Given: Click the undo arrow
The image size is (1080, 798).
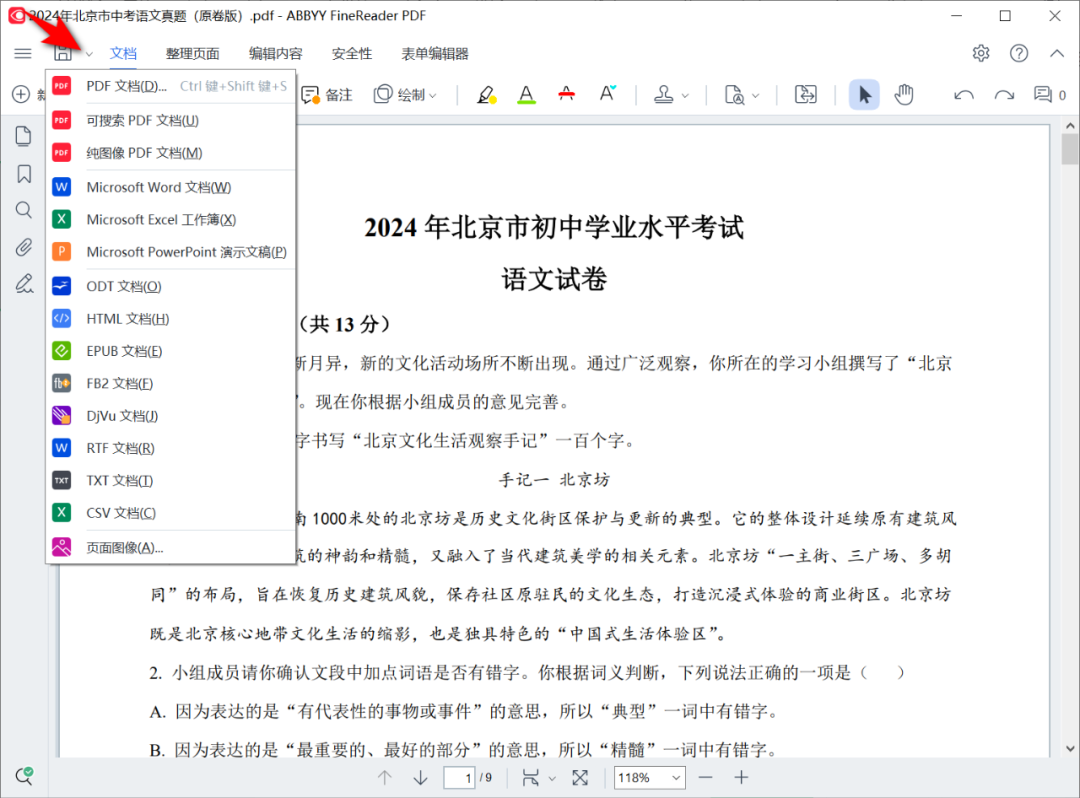Looking at the screenshot, I should click(964, 95).
